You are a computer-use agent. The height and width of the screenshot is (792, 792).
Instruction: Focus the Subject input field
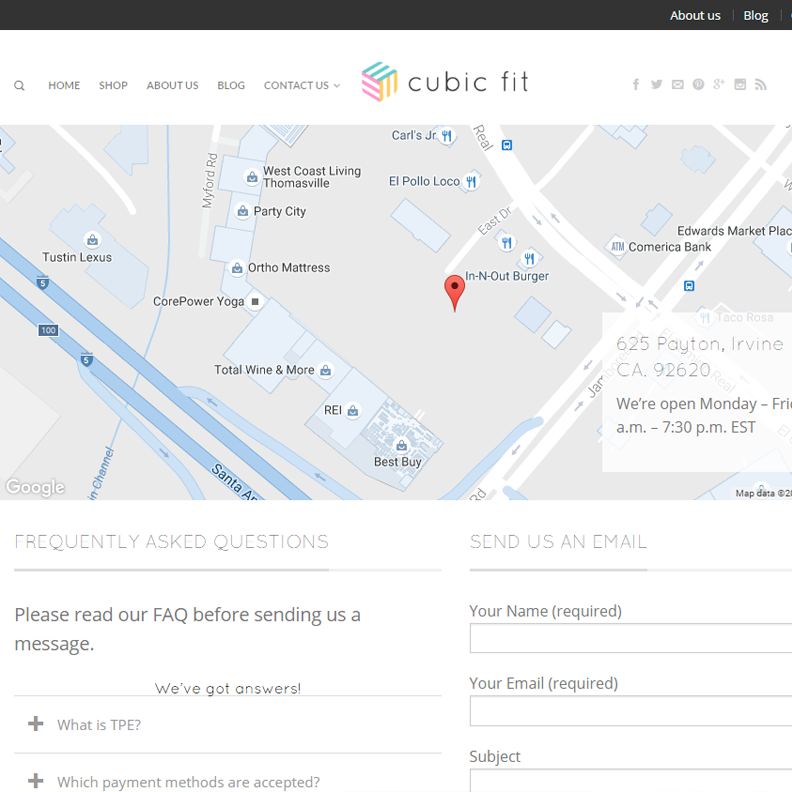(x=631, y=781)
